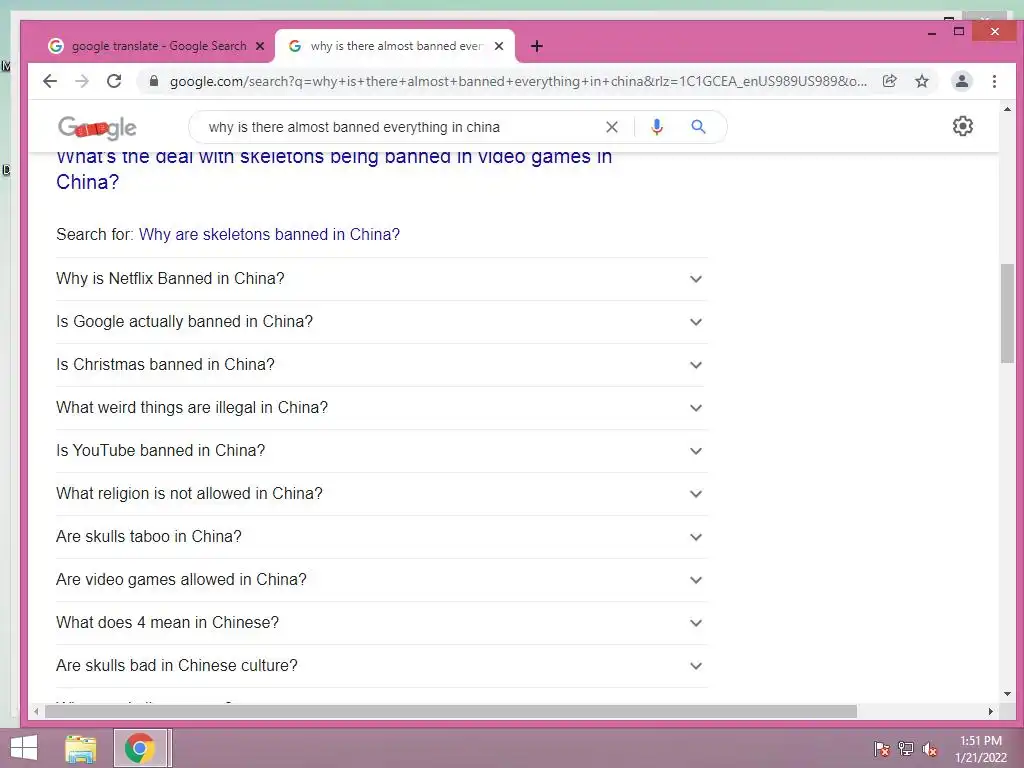Clear the Google search box text
This screenshot has height=768, width=1024.
coord(611,127)
